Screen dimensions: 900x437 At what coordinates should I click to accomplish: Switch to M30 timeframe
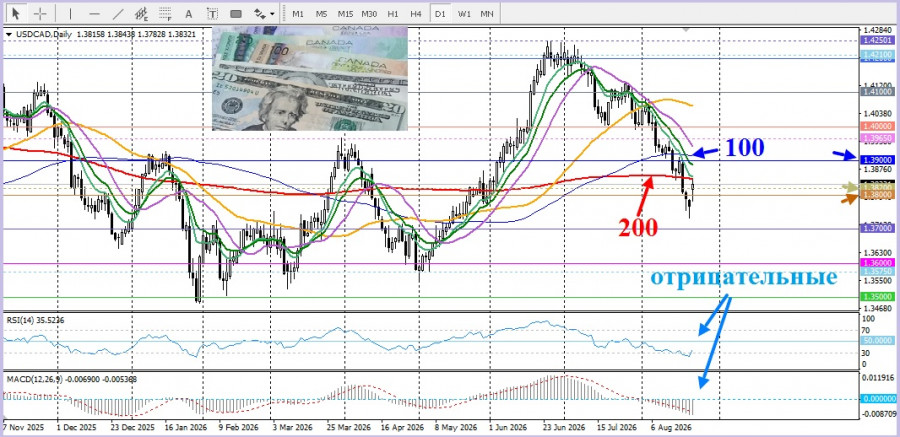370,13
